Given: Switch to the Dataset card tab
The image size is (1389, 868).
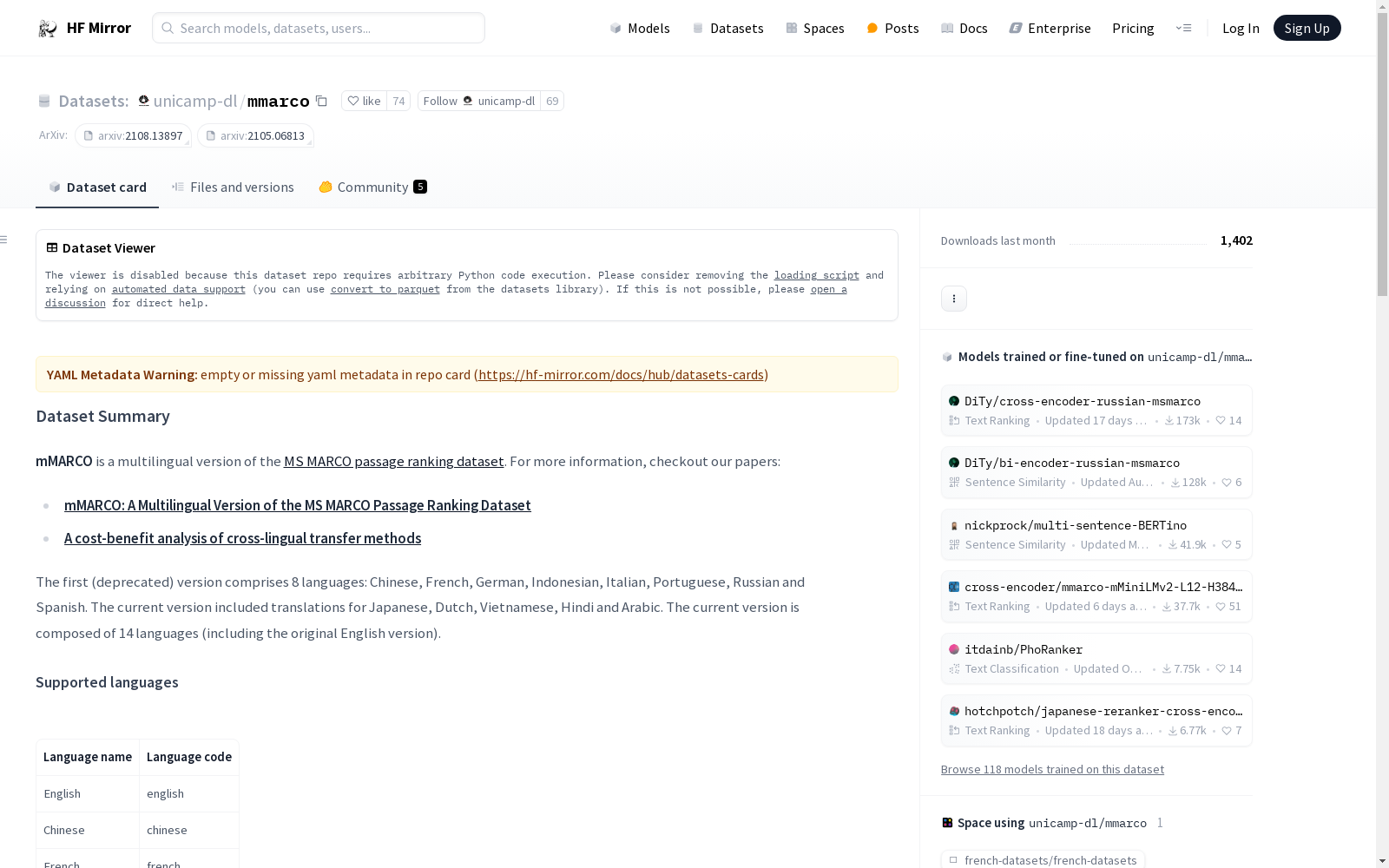Looking at the screenshot, I should click(x=97, y=187).
